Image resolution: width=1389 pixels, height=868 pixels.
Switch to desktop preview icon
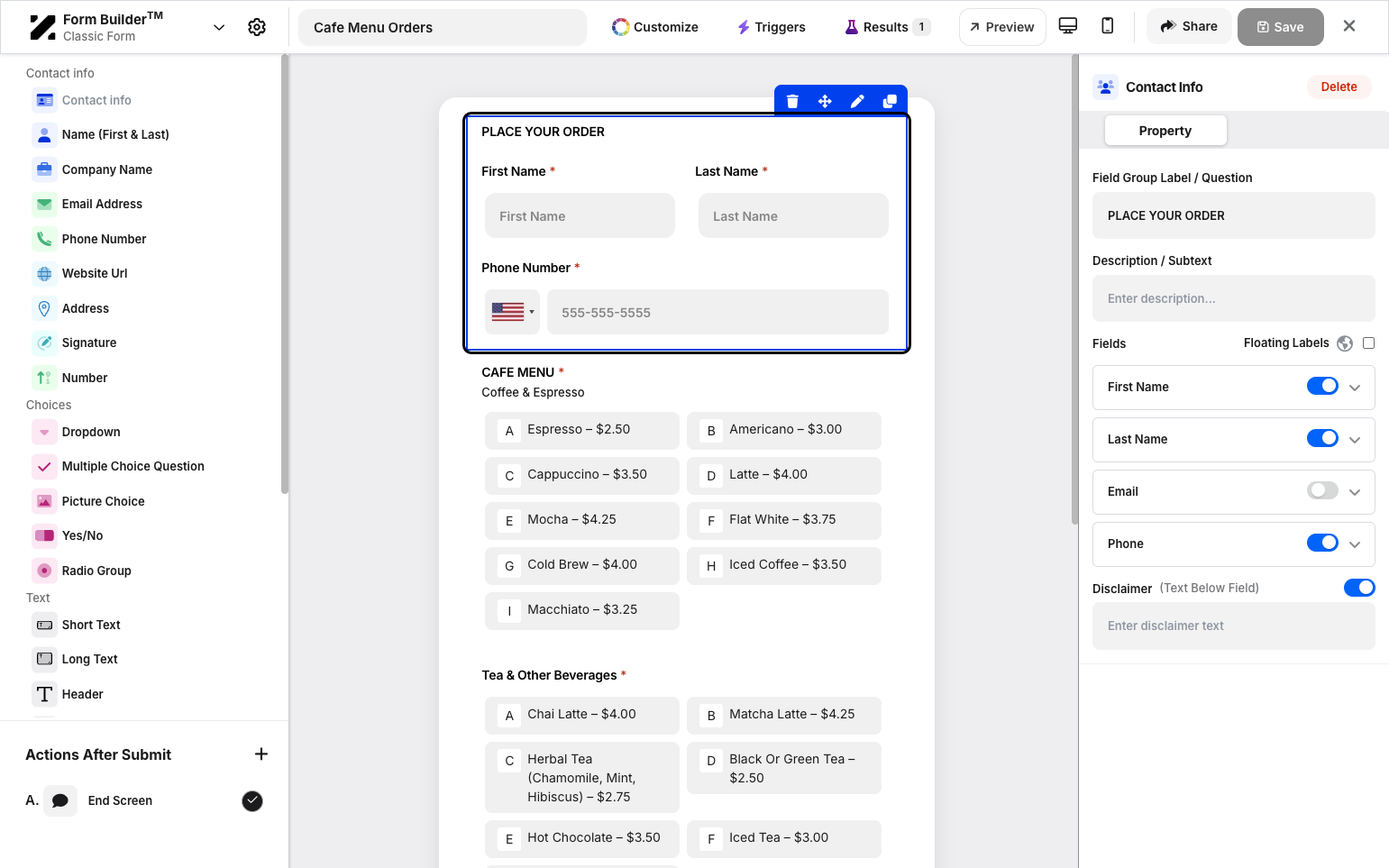pos(1068,26)
